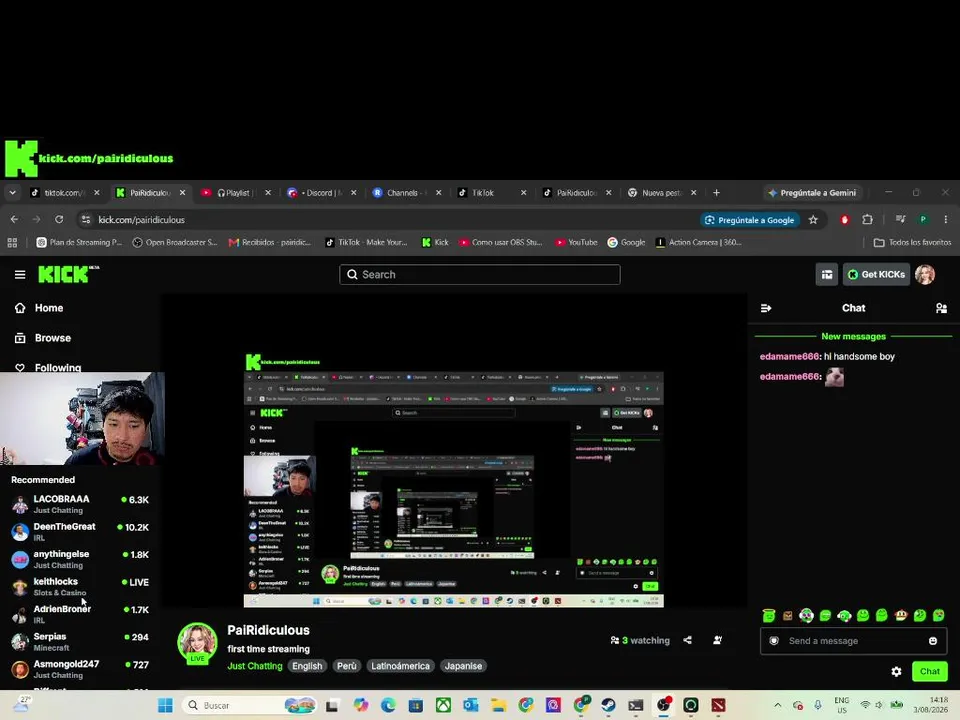Reload the page
The height and width of the screenshot is (720, 960).
[x=59, y=219]
